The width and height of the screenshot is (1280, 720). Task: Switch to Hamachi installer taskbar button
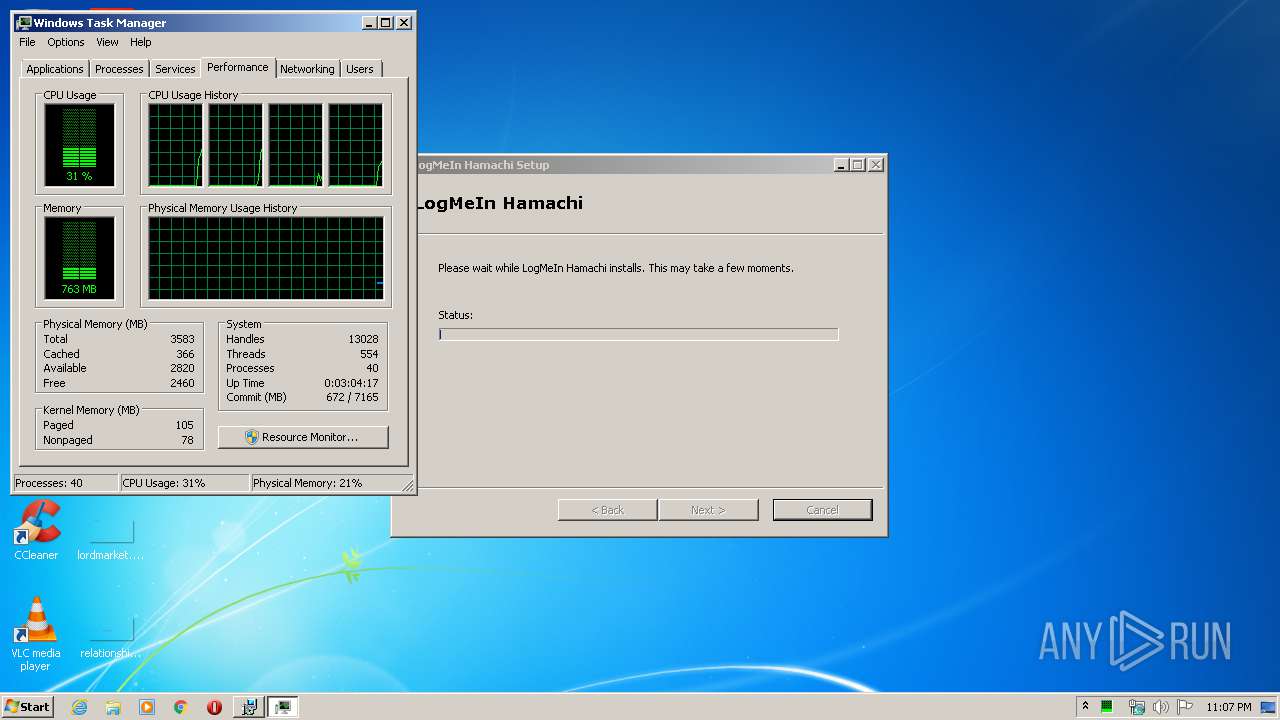click(249, 707)
